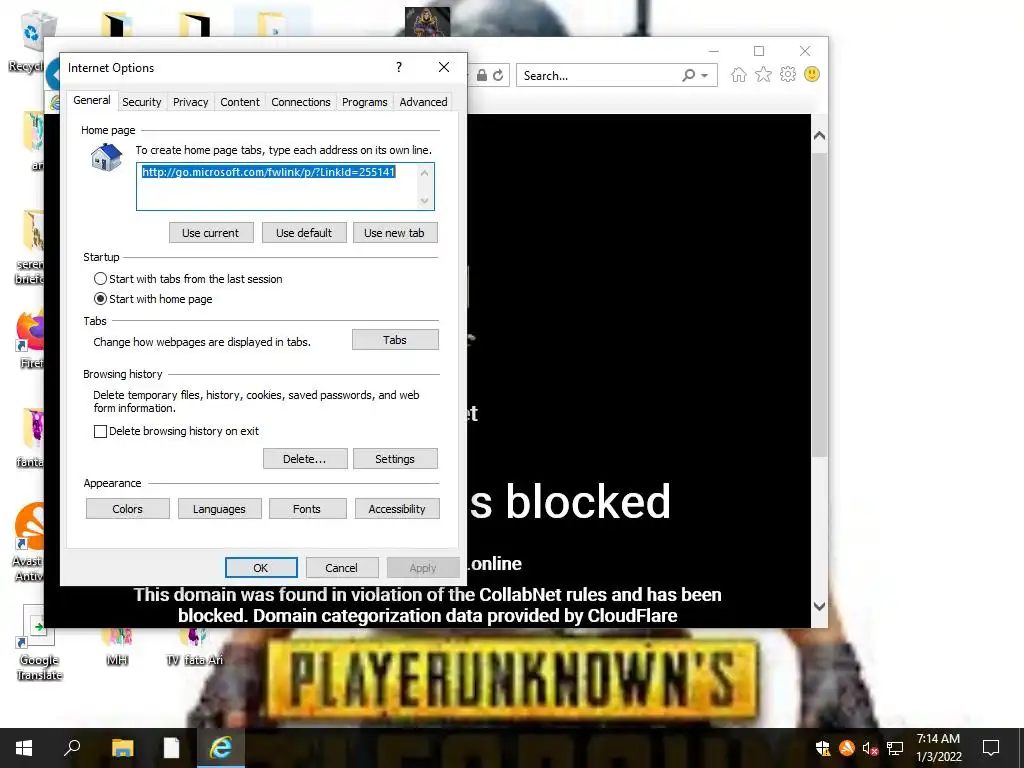Switch to the Security tab
Image resolution: width=1024 pixels, height=768 pixels.
click(x=142, y=102)
